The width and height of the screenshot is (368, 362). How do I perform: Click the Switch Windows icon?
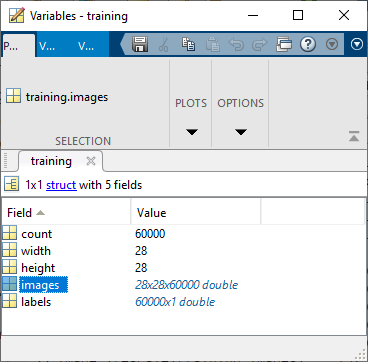pos(284,44)
